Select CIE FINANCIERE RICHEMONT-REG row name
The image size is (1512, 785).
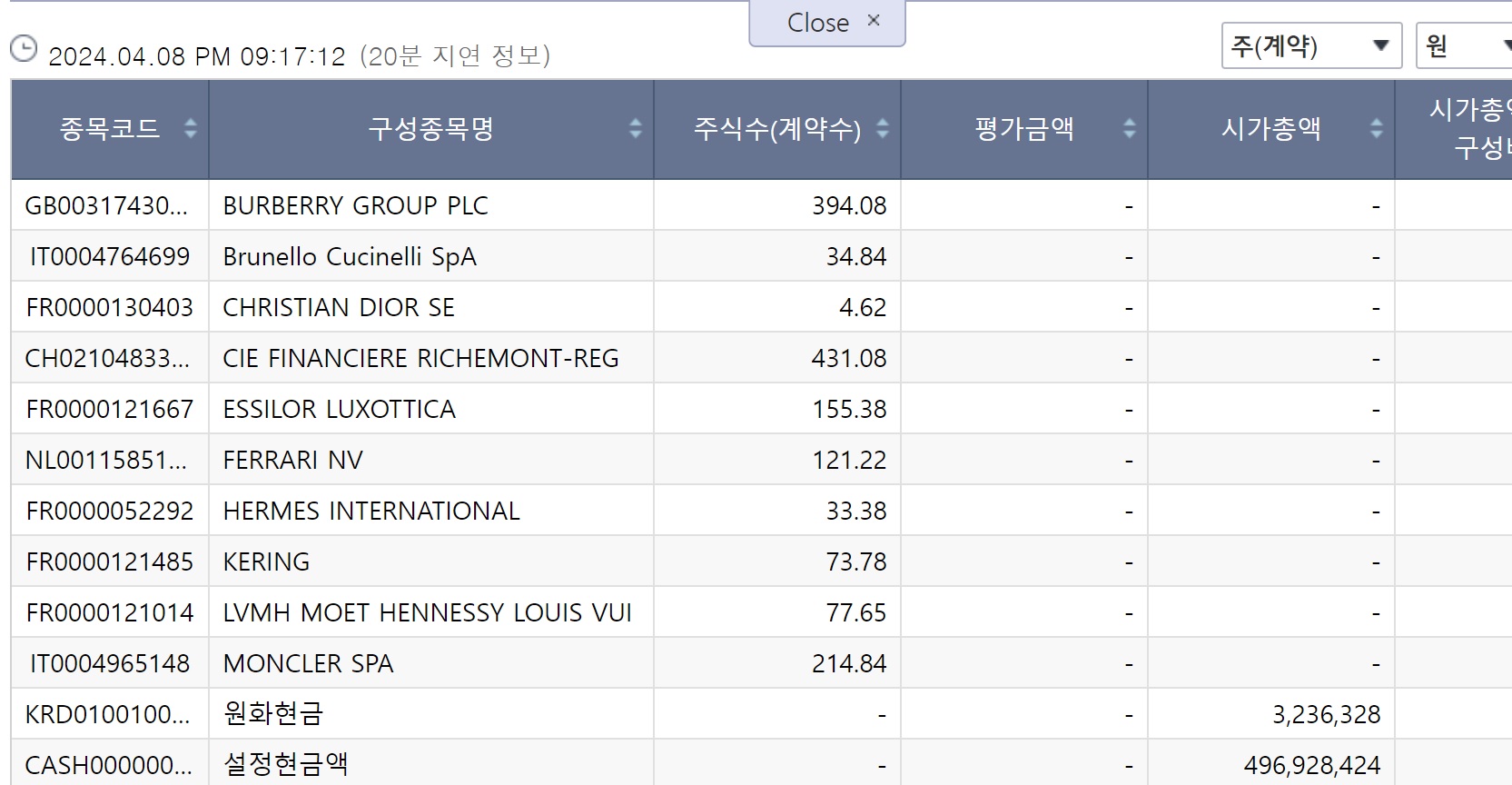coord(421,358)
